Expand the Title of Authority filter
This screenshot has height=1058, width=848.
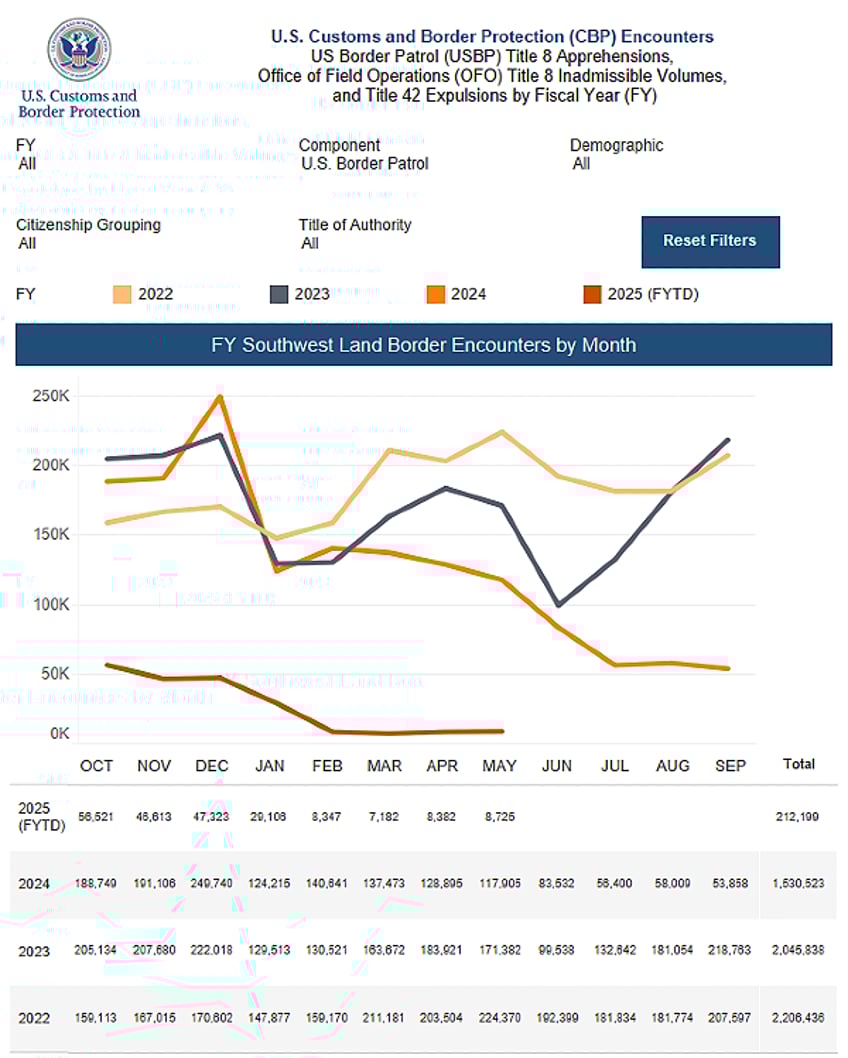[x=355, y=233]
